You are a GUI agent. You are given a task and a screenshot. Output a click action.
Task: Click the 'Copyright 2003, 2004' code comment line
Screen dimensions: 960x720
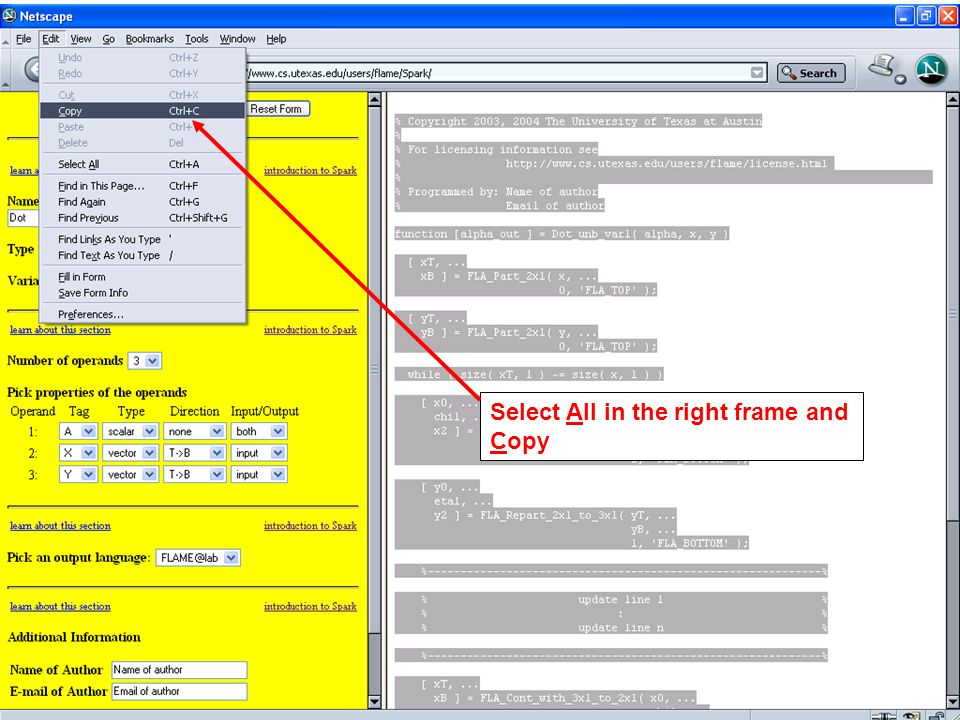579,121
